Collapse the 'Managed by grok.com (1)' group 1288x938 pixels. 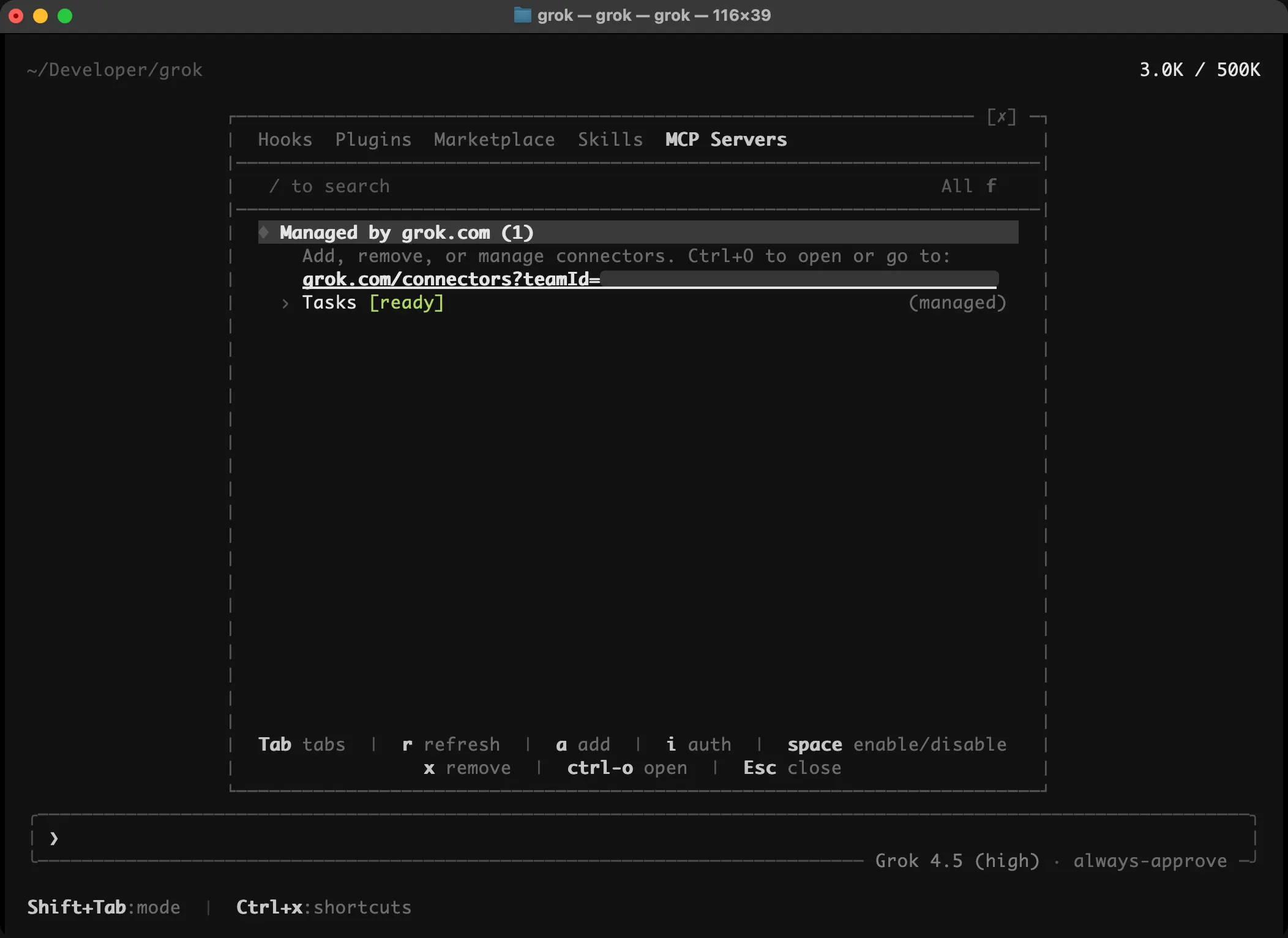coord(638,233)
